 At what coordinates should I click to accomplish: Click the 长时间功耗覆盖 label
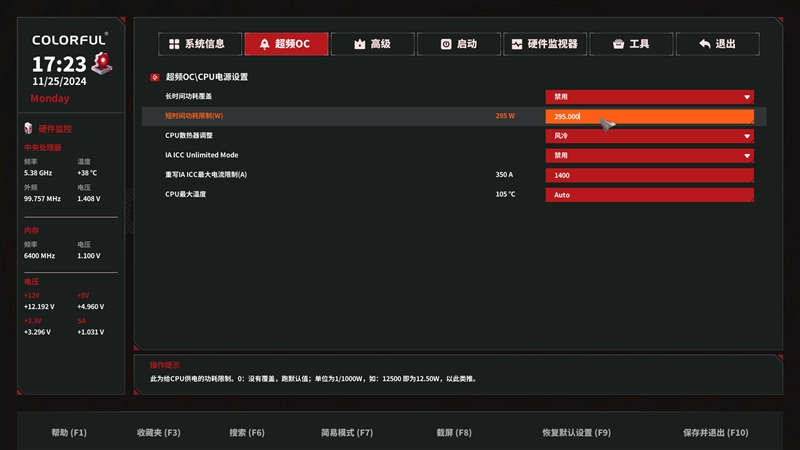point(188,96)
